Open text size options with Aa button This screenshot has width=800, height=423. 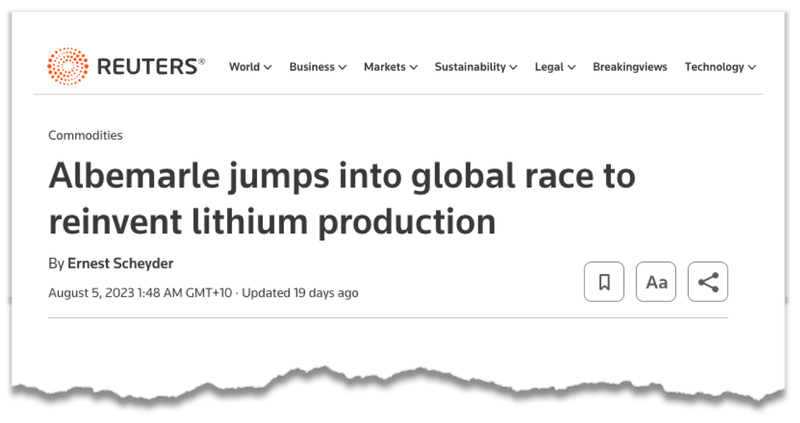[x=656, y=282]
